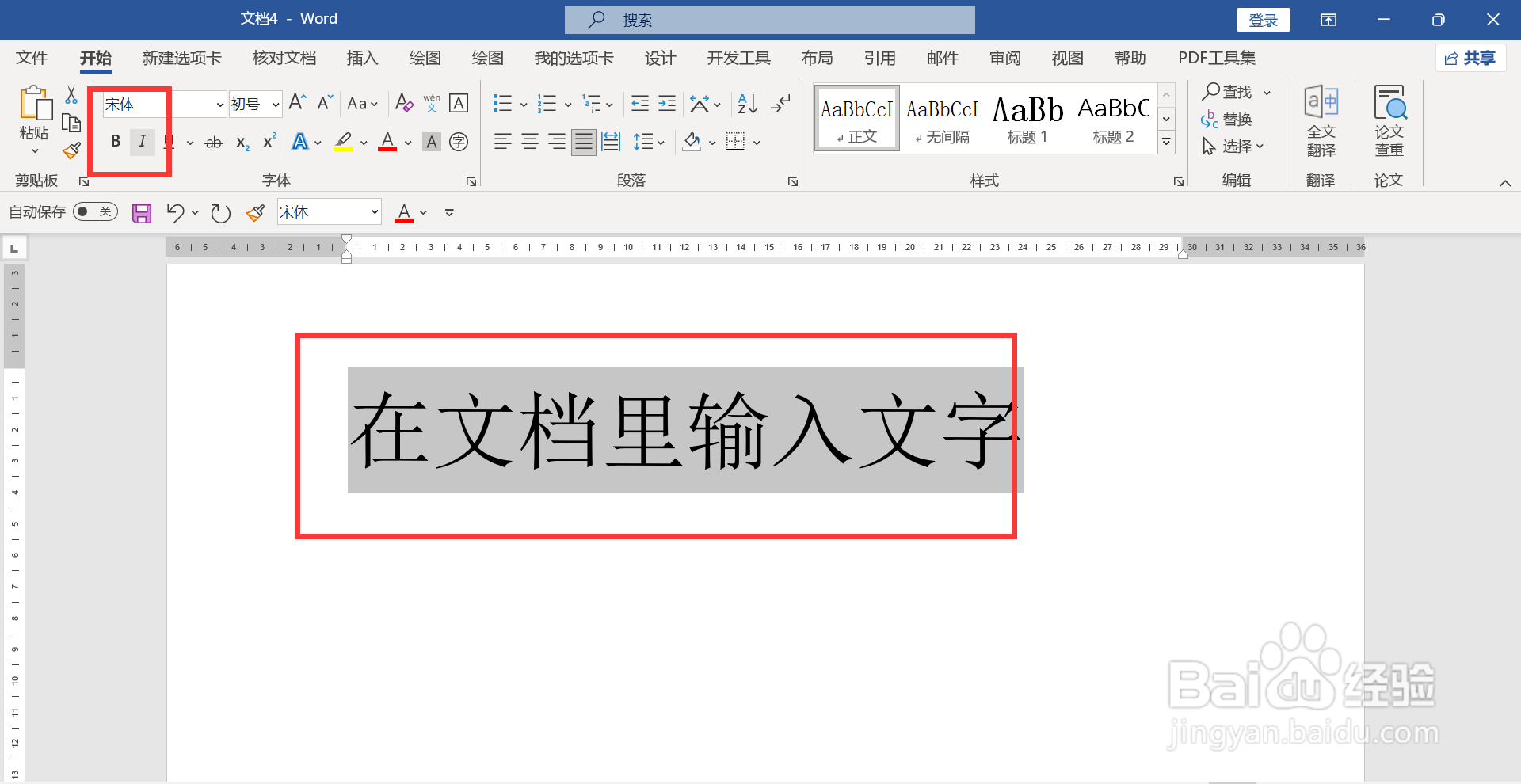Apply the red font color swatch
Viewport: 1521px width, 784px height.
click(x=387, y=143)
